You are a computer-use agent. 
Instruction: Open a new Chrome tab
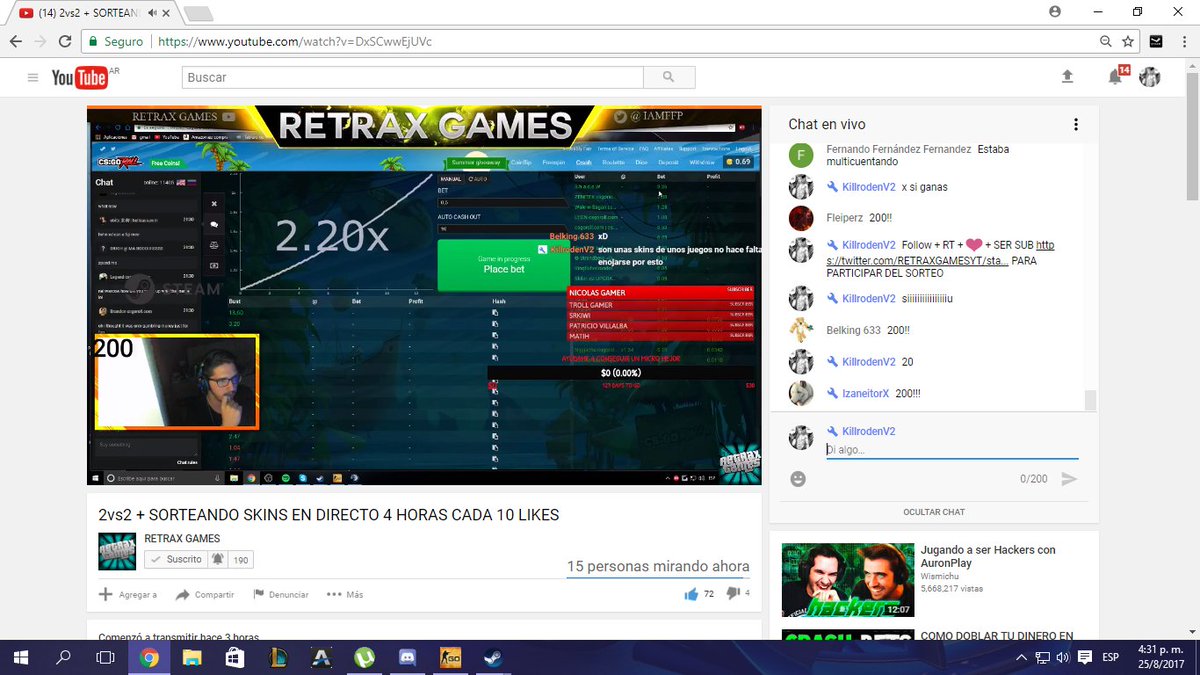tap(198, 13)
